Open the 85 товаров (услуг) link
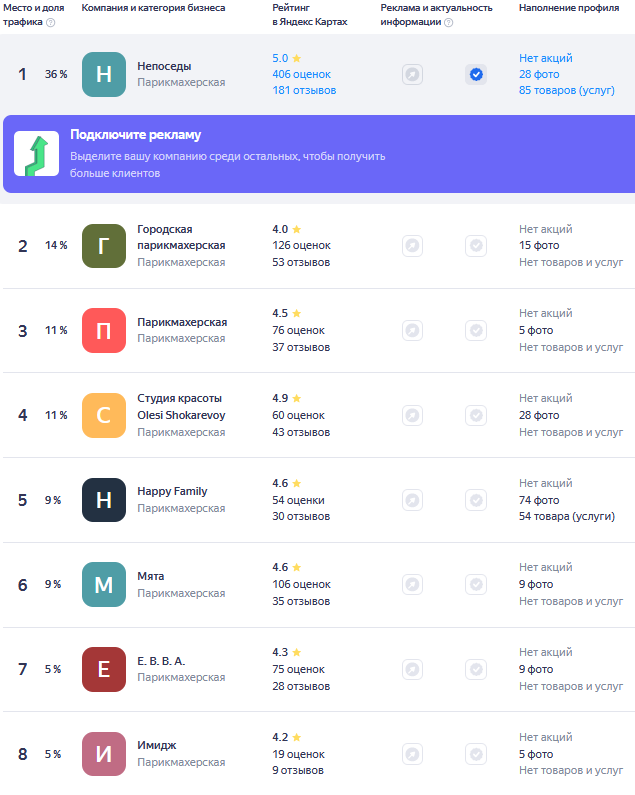Viewport: 635px width, 795px height. 567,90
